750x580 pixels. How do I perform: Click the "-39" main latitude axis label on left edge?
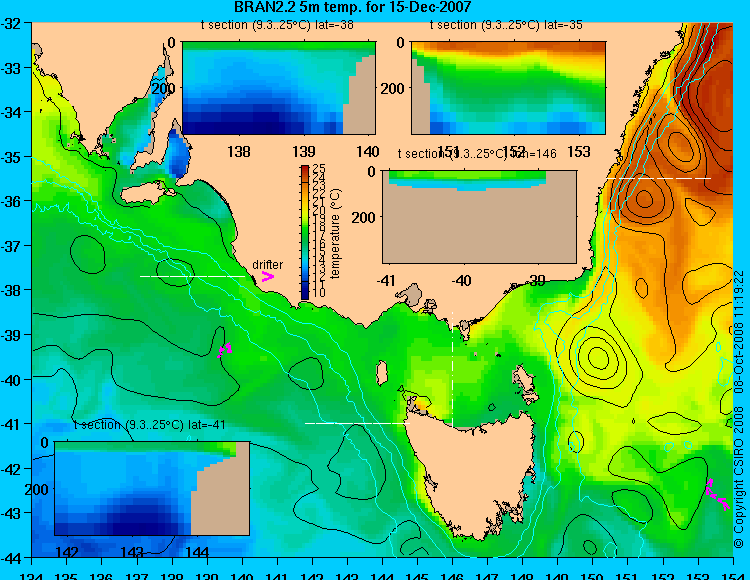11,335
